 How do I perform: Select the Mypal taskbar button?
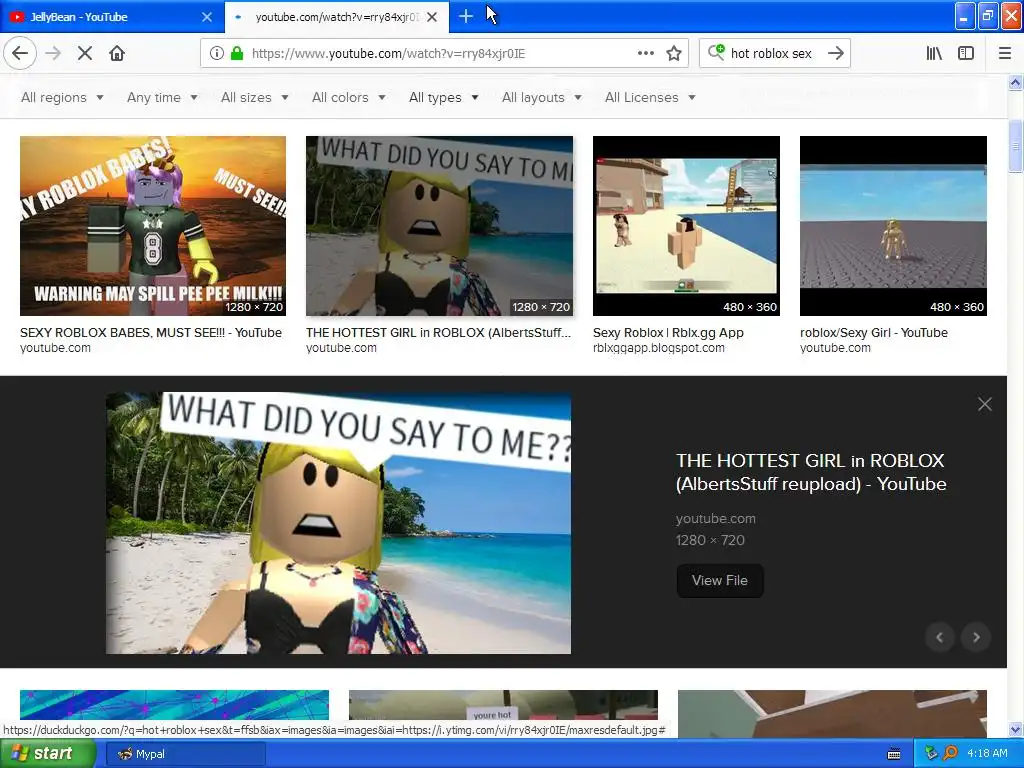(185, 754)
